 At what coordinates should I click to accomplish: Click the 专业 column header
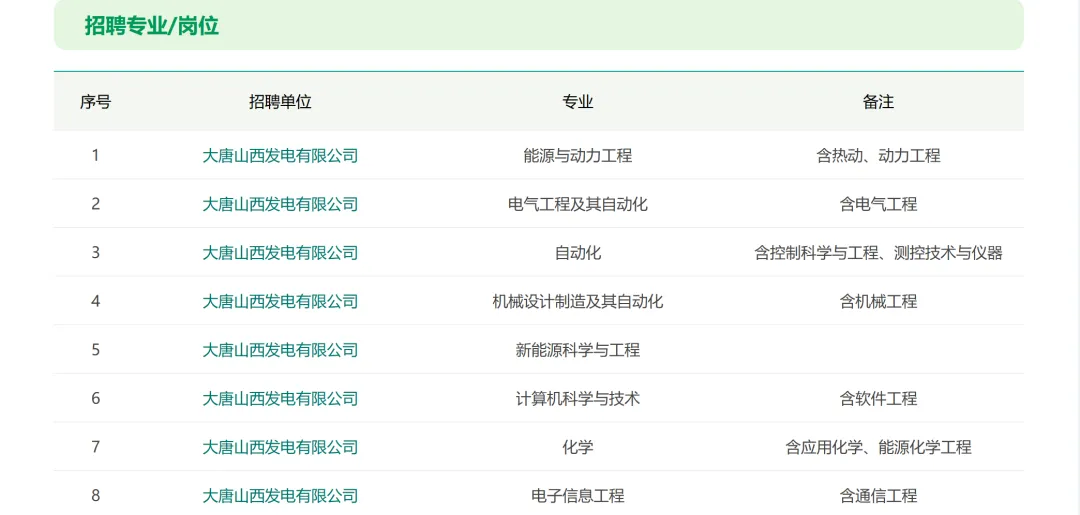pyautogui.click(x=578, y=102)
